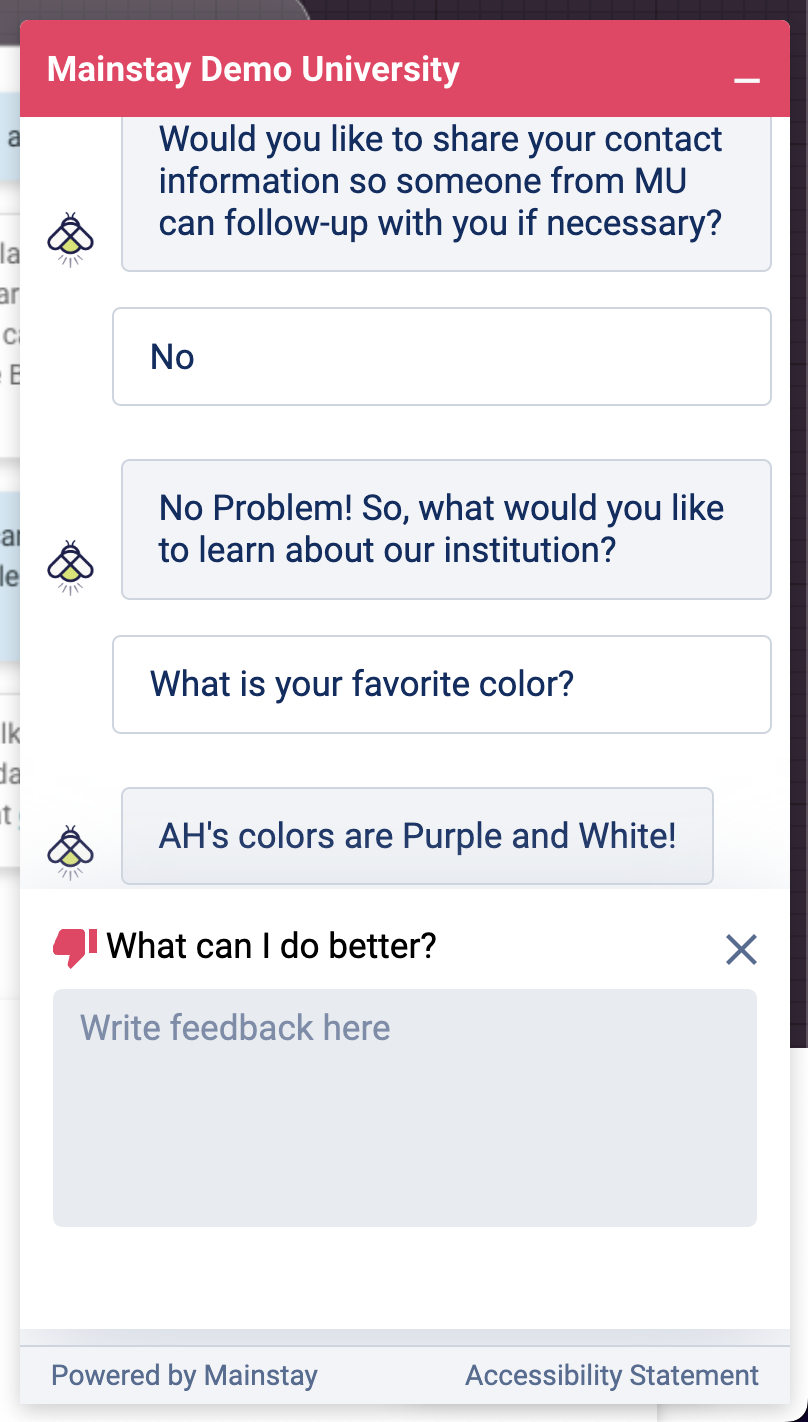Click the 'Mainstay Demo University' header title
Screen dimensions: 808x1422
point(253,70)
